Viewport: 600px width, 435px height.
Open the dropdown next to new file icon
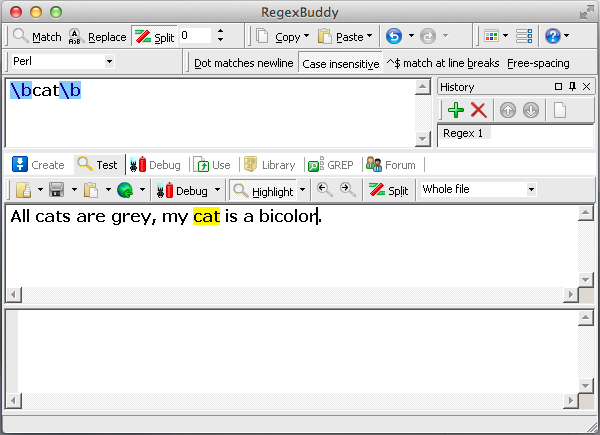point(40,189)
